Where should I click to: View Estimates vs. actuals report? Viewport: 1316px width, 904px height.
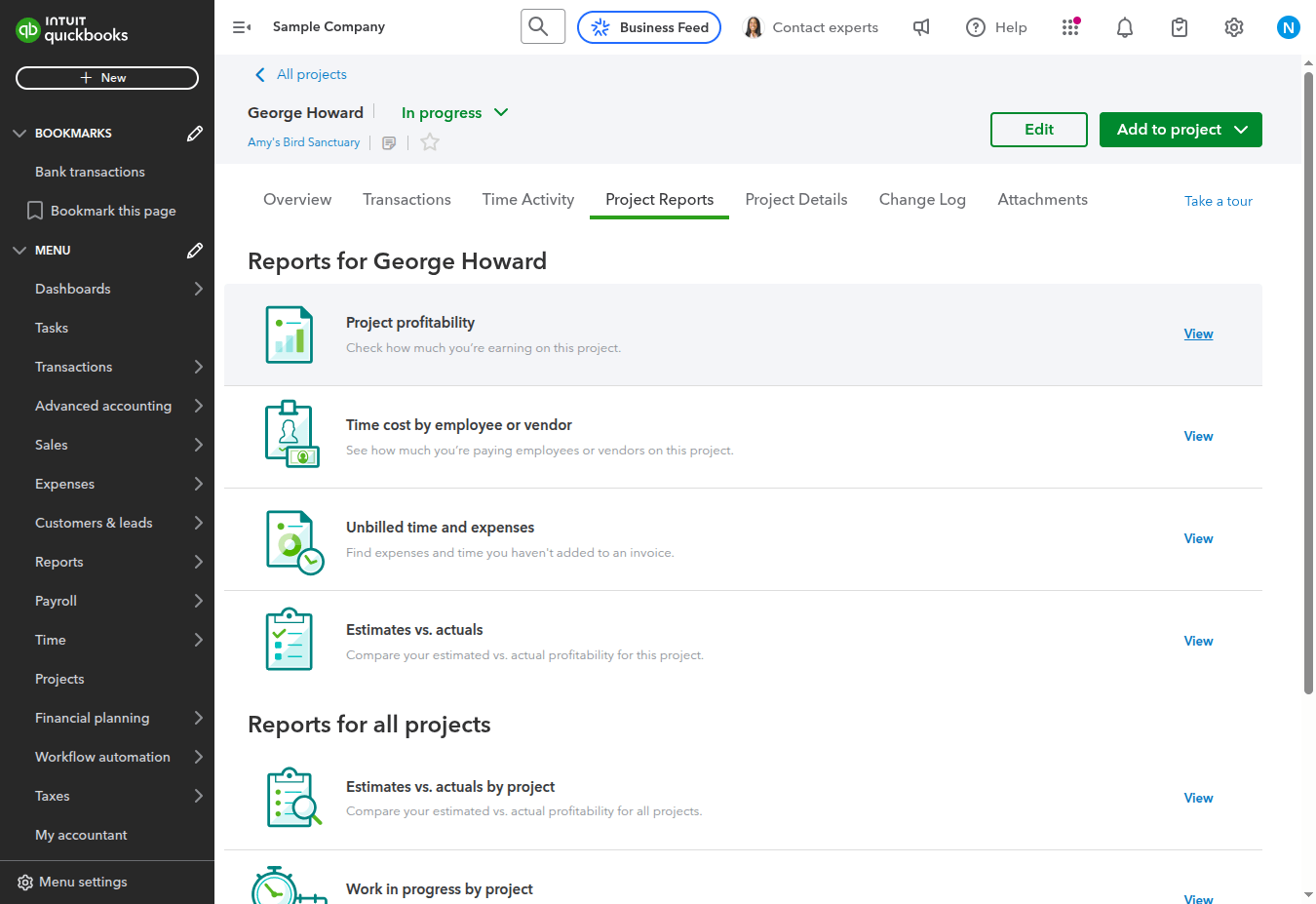(1198, 641)
